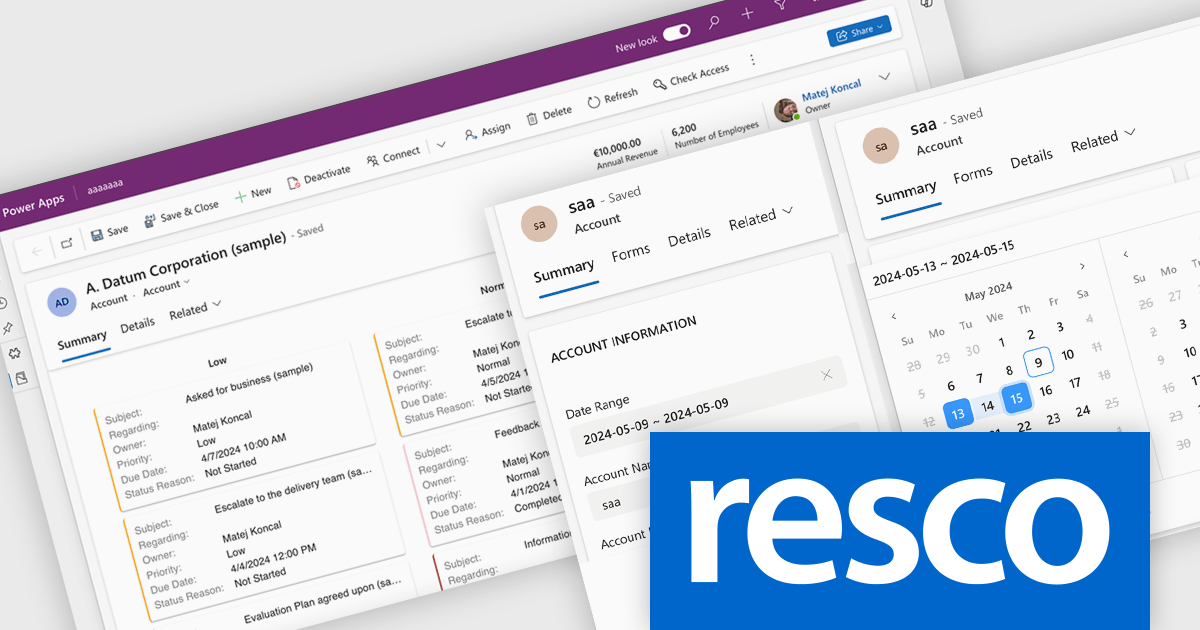This screenshot has width=1200, height=630.
Task: Click the previous arrow of the second calendar panel
Action: 1126,253
